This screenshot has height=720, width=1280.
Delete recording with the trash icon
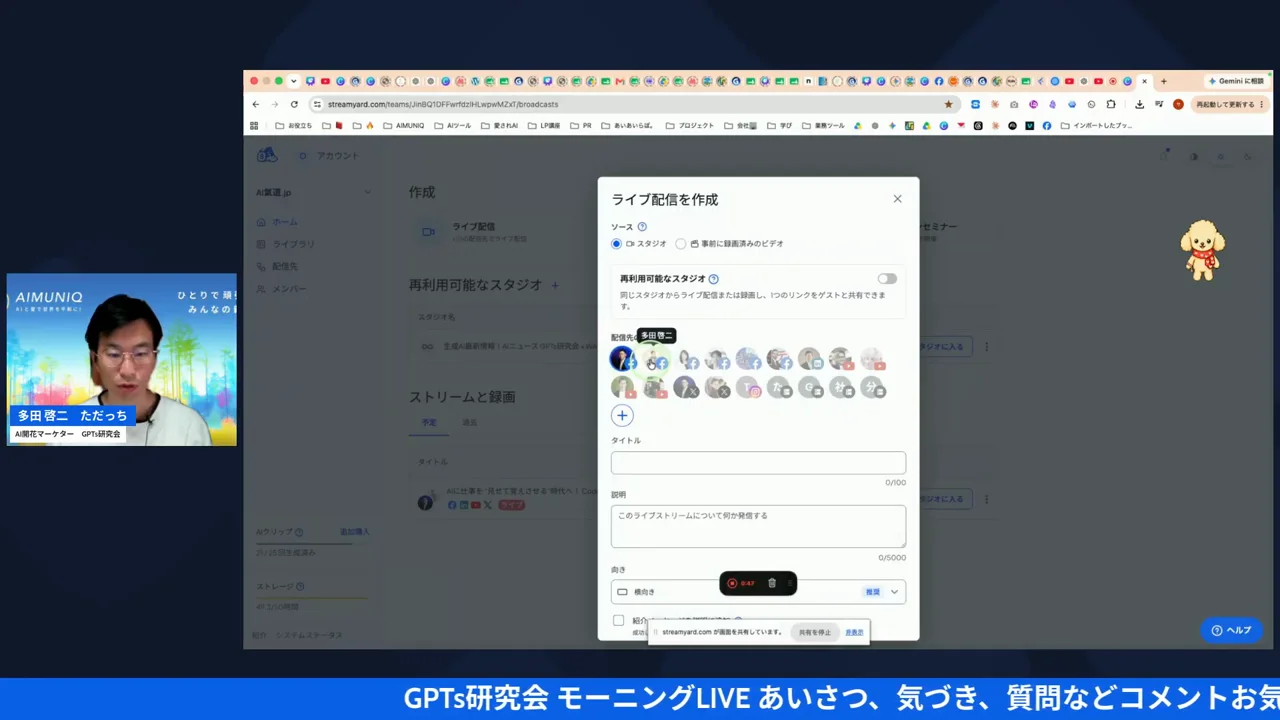pos(772,583)
